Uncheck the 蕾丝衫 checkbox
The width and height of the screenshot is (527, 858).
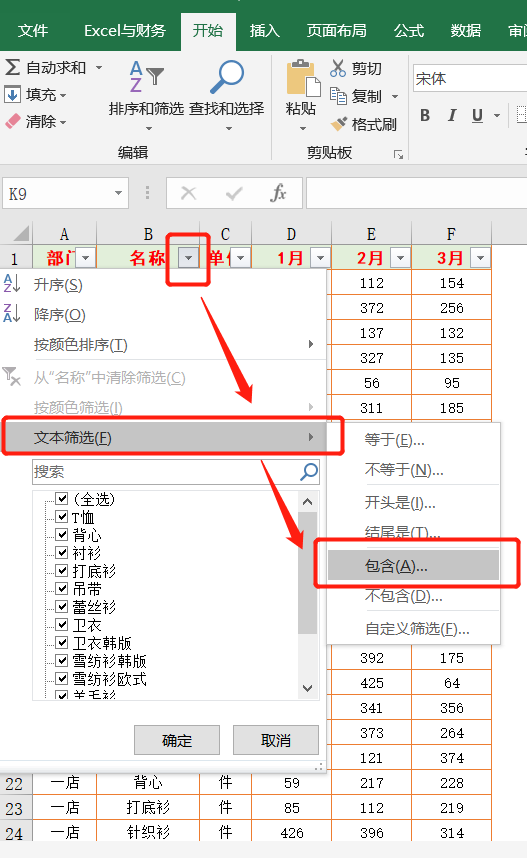(62, 607)
